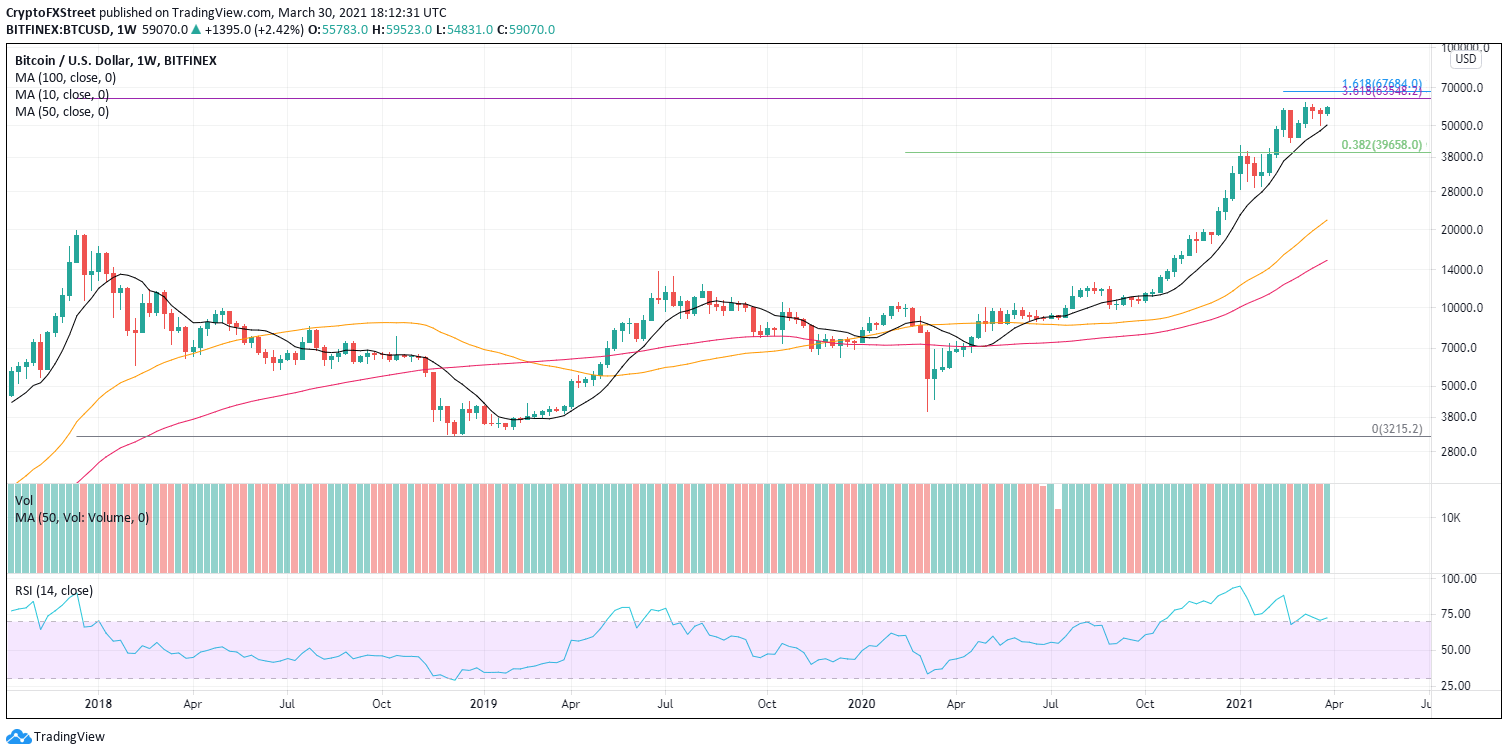Screen dimensions: 1508x755
Task: Click the 50.00 RSI axis label
Action: pos(1455,650)
